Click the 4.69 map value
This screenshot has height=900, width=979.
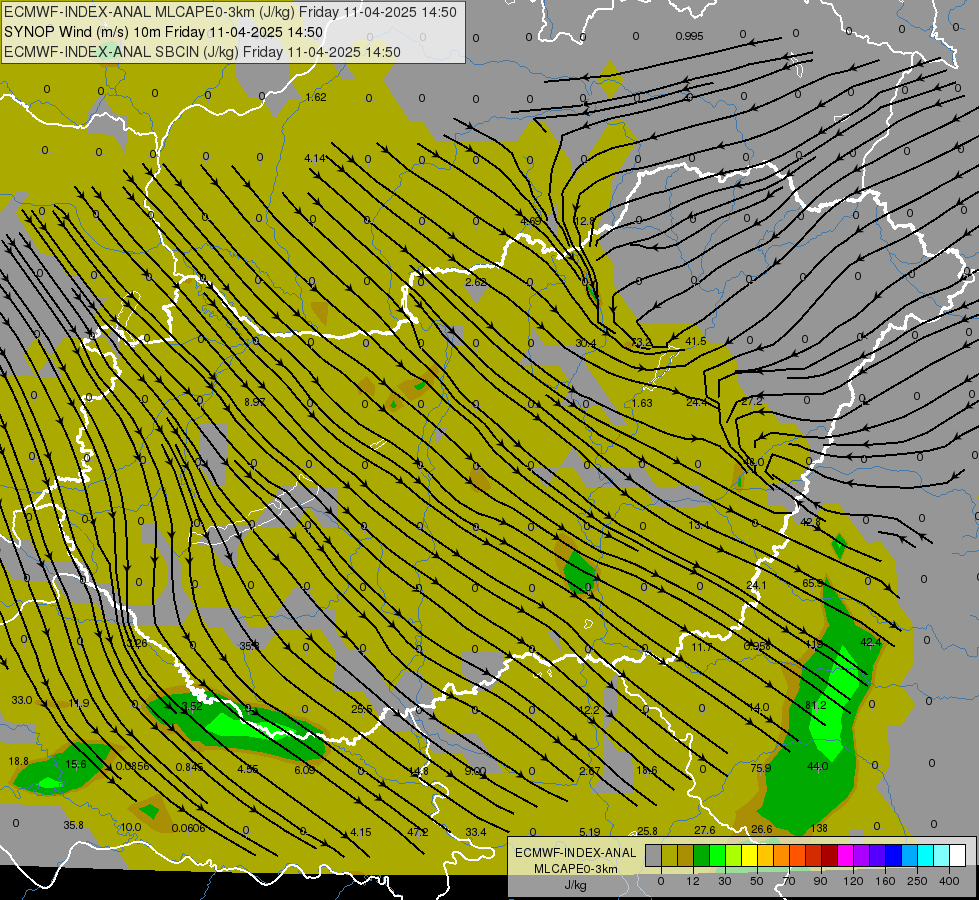point(530,221)
